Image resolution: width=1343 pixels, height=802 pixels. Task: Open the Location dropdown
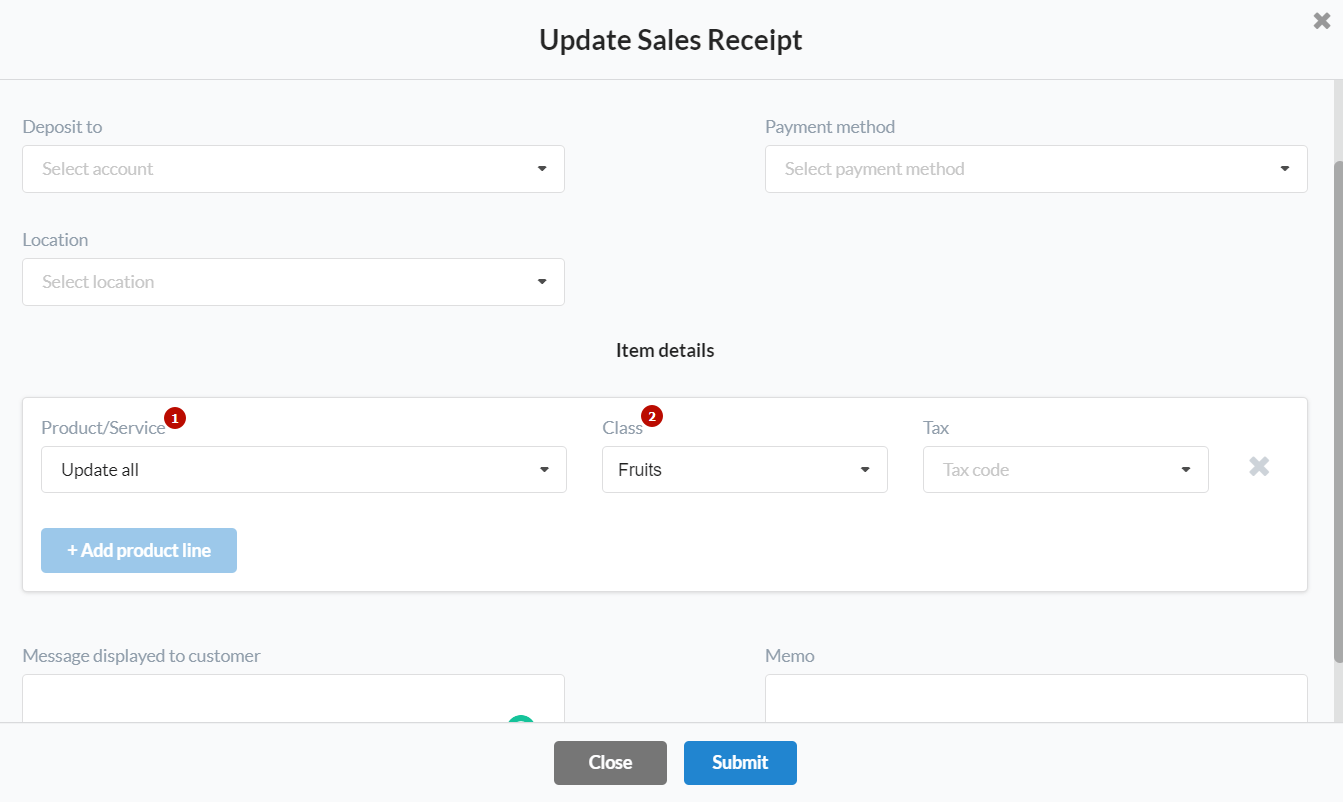(x=293, y=281)
